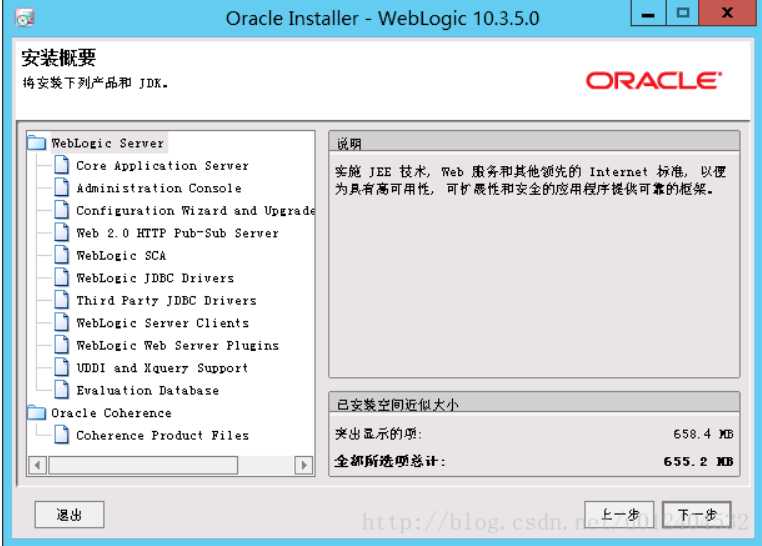
Task: Click the 上一步 previous step button
Action: pos(619,515)
